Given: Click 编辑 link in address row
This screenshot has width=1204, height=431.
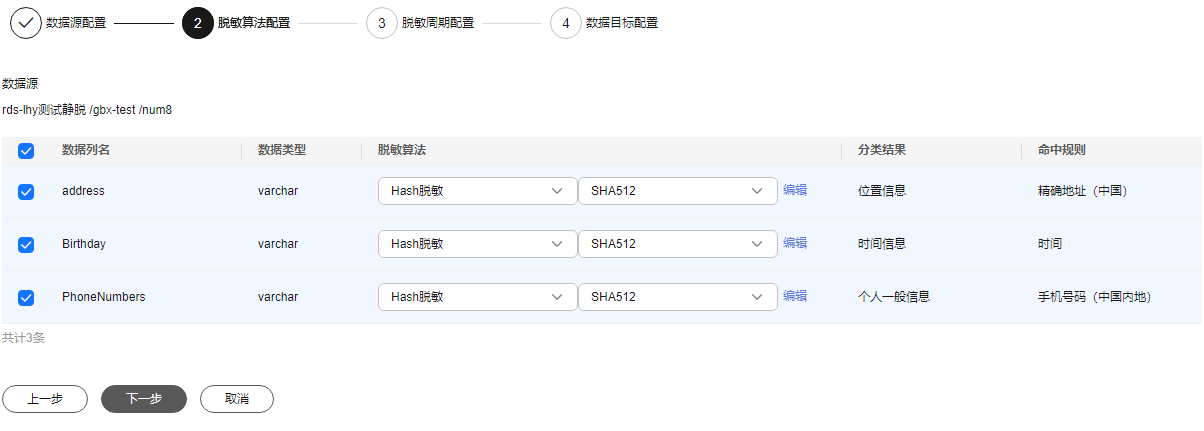Looking at the screenshot, I should [795, 190].
